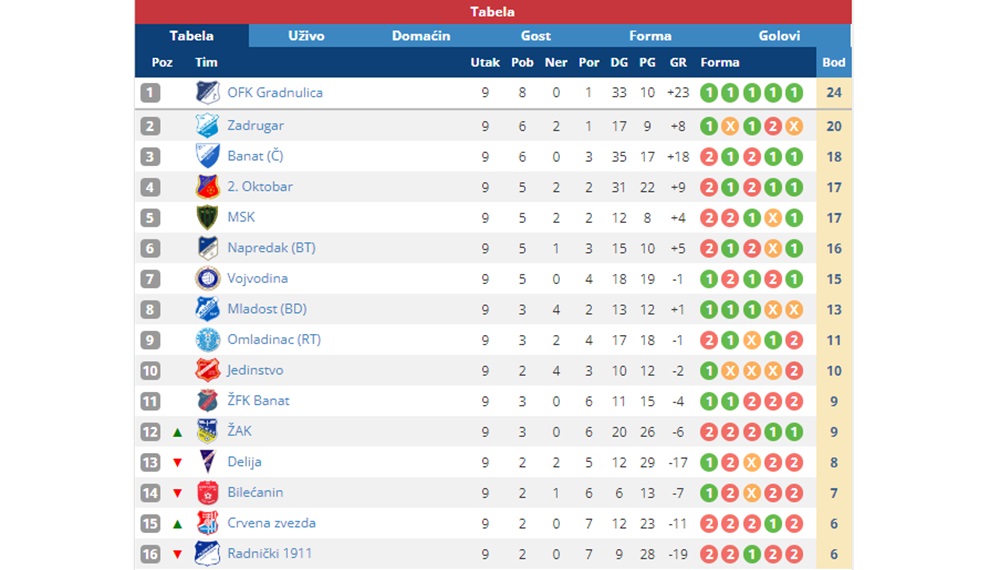Viewport: 1000px width, 570px height.
Task: Open the Golovi tab
Action: click(779, 36)
